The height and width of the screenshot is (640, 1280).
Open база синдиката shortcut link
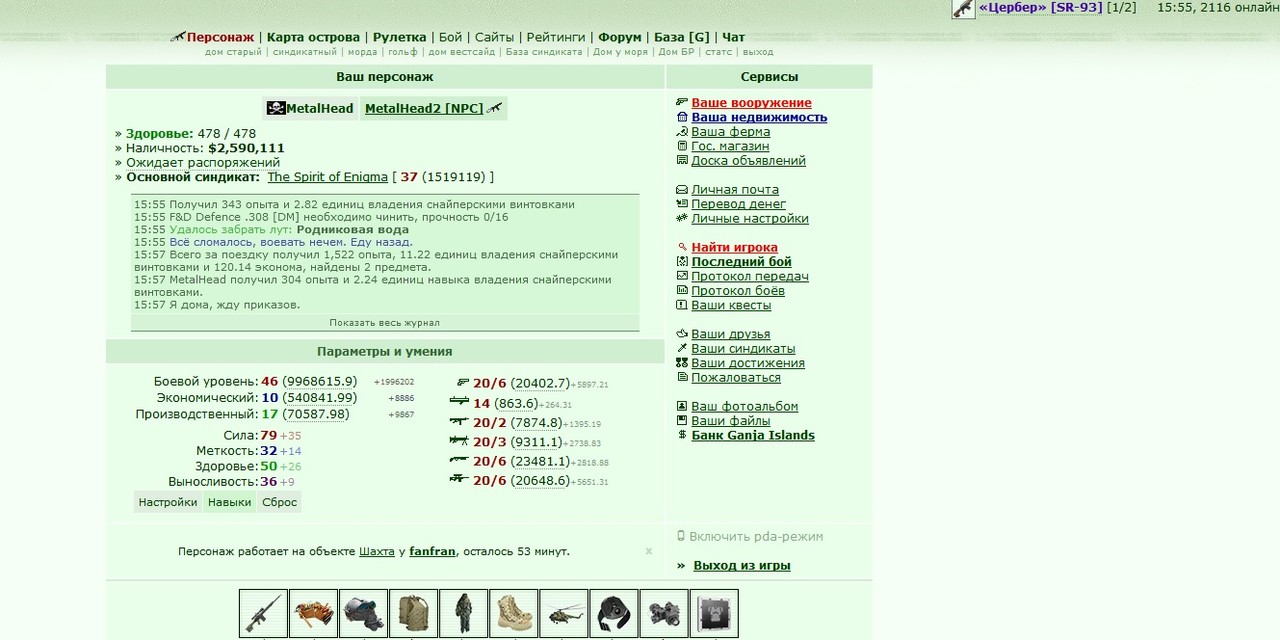[544, 52]
